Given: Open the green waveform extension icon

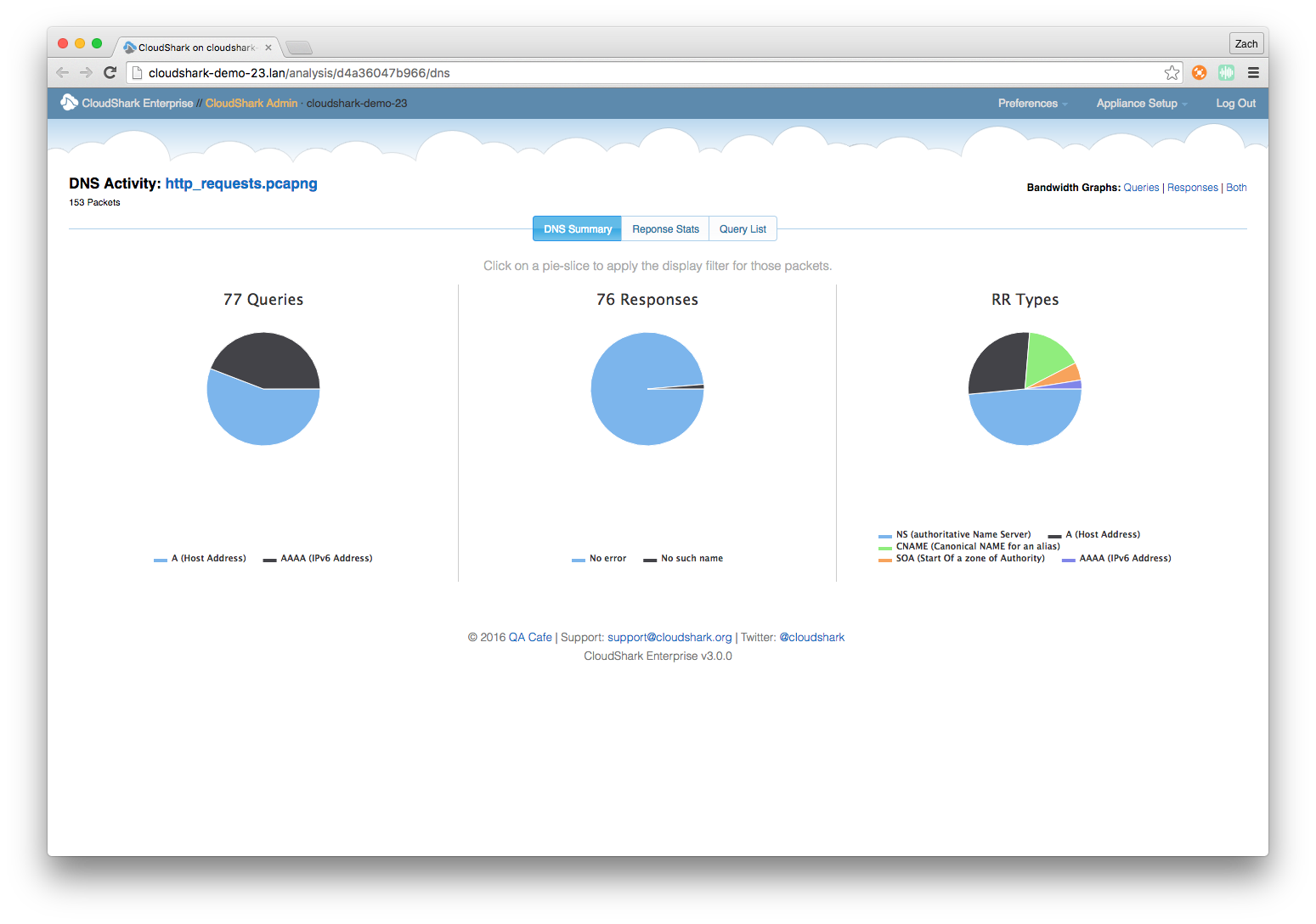Looking at the screenshot, I should [1226, 72].
